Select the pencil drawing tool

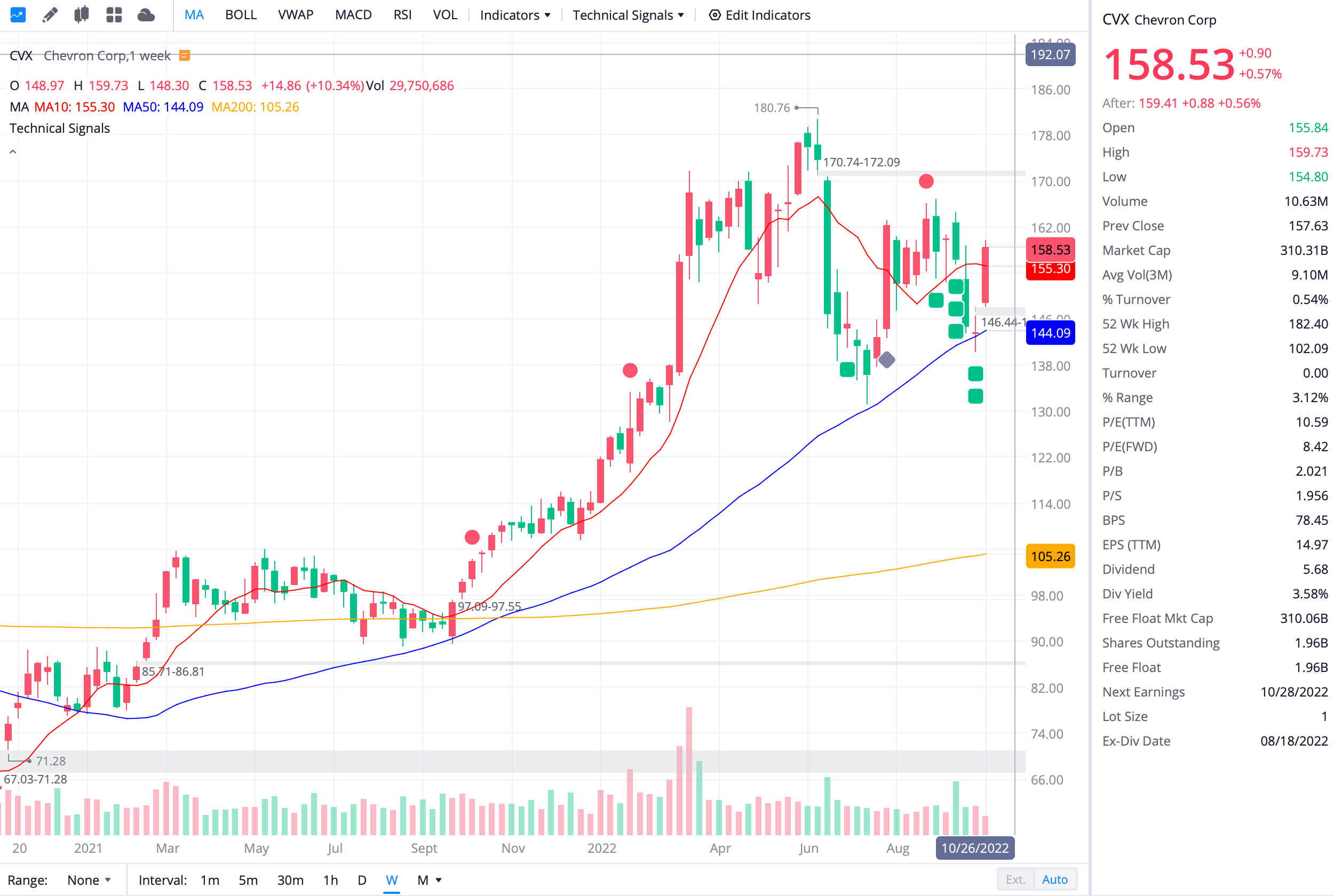[x=50, y=15]
